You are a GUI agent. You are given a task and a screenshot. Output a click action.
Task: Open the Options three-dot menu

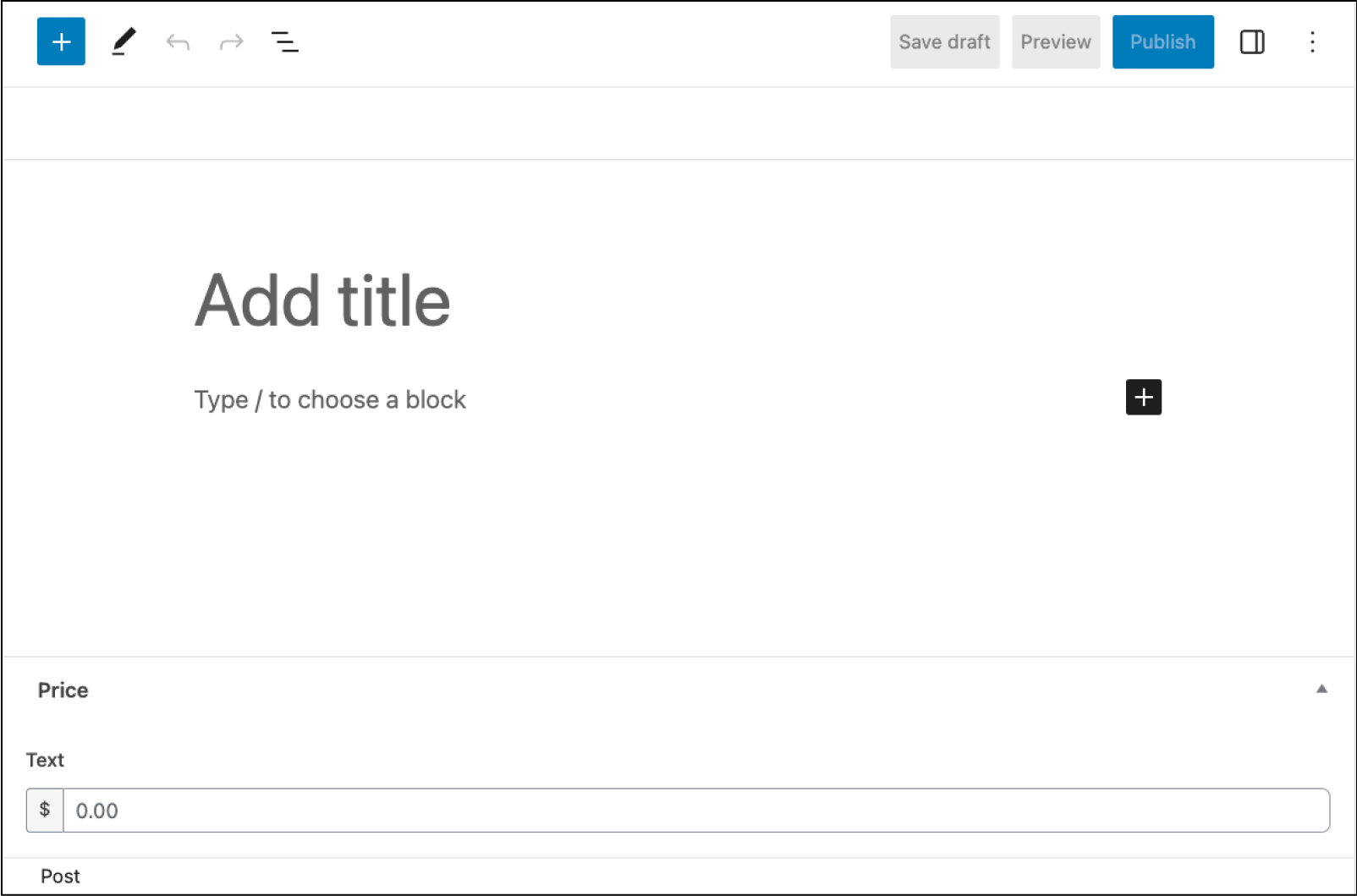click(x=1312, y=41)
